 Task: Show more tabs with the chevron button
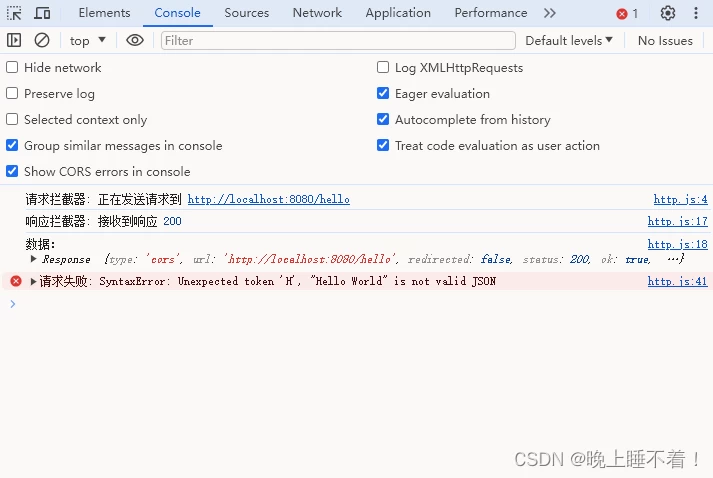pyautogui.click(x=549, y=13)
